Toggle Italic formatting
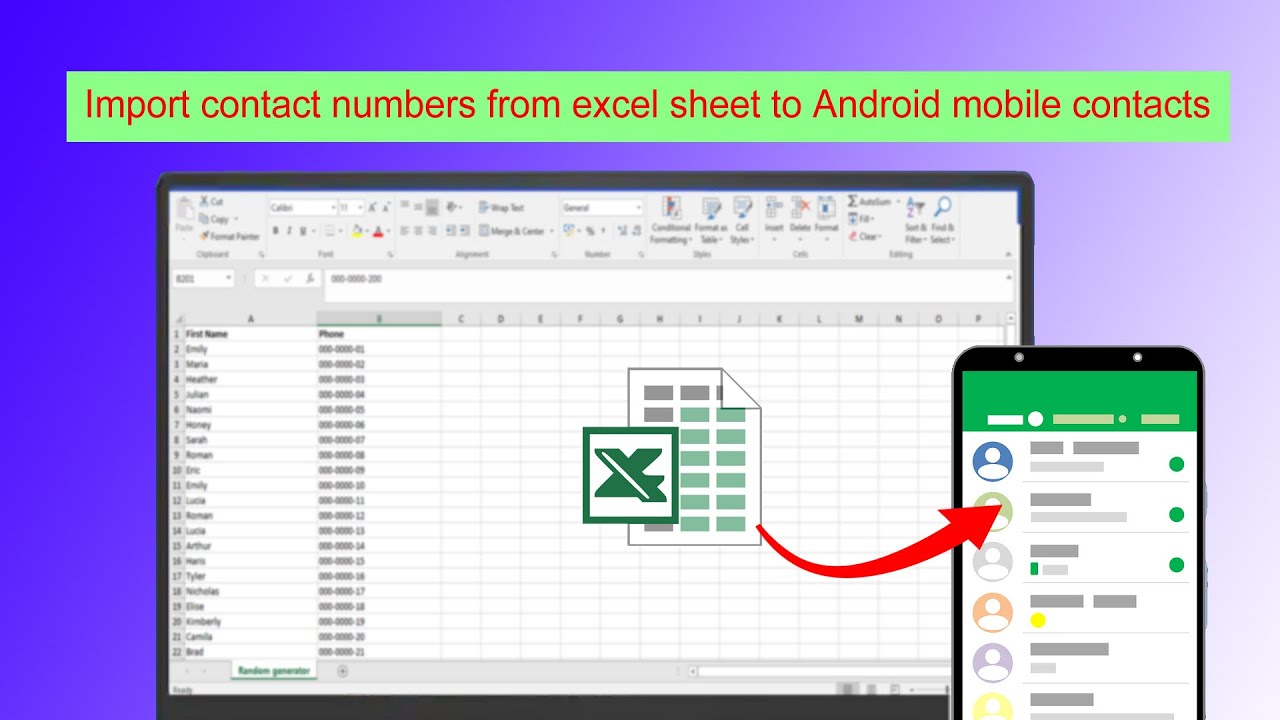 click(289, 231)
